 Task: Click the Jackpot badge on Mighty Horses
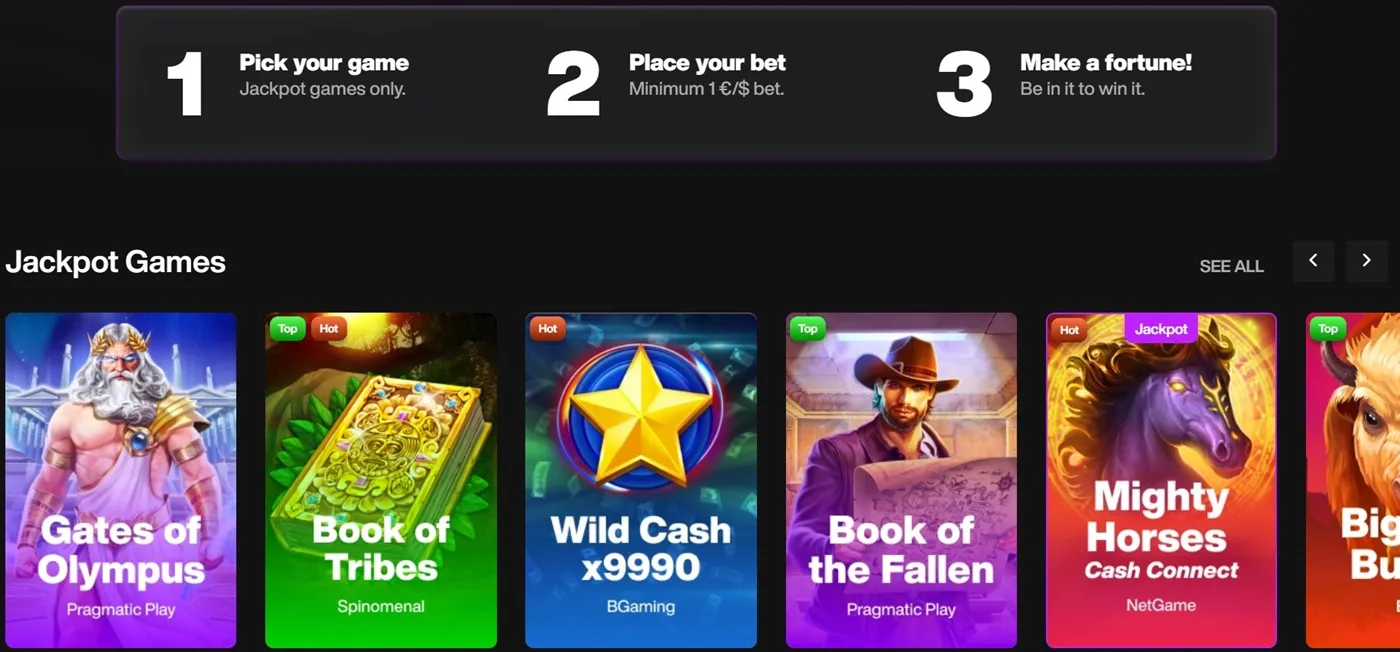point(1161,328)
